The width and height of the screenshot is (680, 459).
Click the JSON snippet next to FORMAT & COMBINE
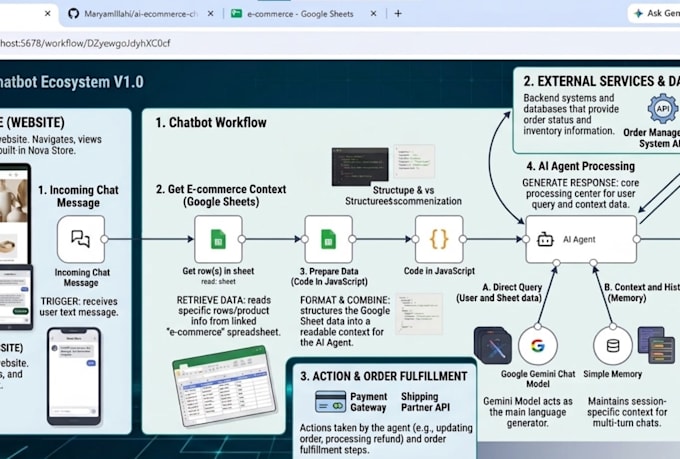click(x=419, y=314)
